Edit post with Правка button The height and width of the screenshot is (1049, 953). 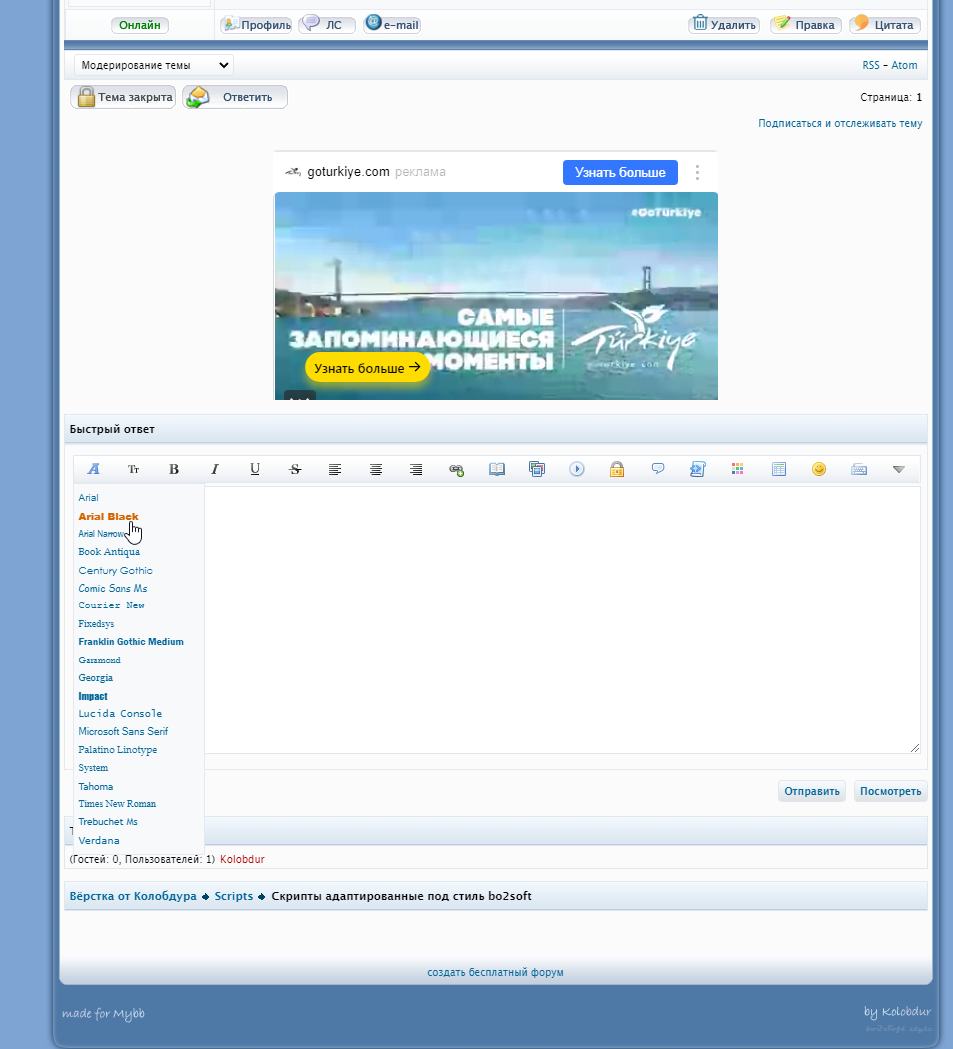806,25
